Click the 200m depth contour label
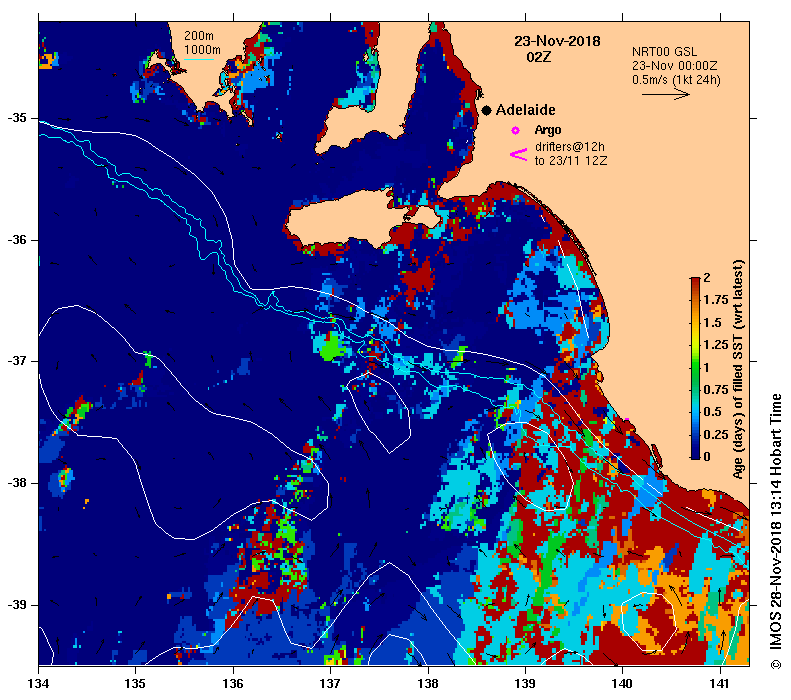This screenshot has height=700, width=791. pyautogui.click(x=198, y=36)
